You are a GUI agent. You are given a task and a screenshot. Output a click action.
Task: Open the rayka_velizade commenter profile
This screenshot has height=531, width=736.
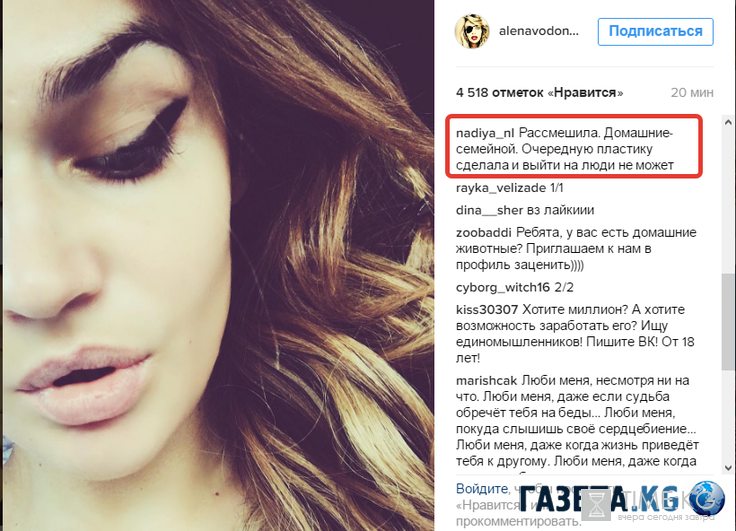[500, 188]
